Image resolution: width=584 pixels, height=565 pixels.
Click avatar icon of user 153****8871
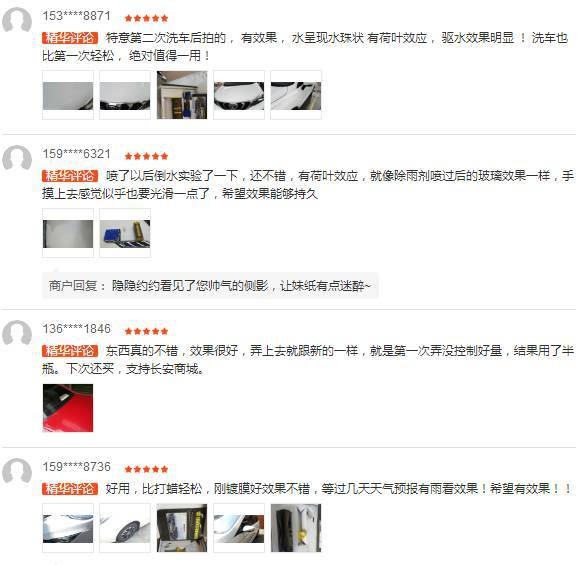pos(17,21)
